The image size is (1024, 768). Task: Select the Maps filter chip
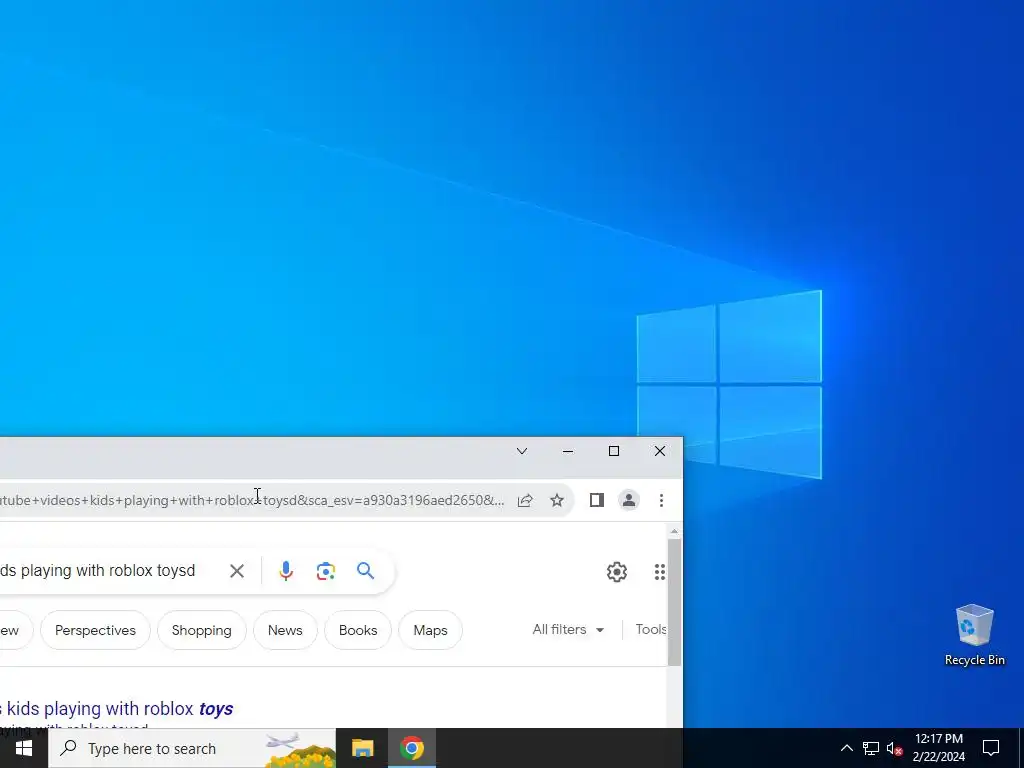pos(430,630)
